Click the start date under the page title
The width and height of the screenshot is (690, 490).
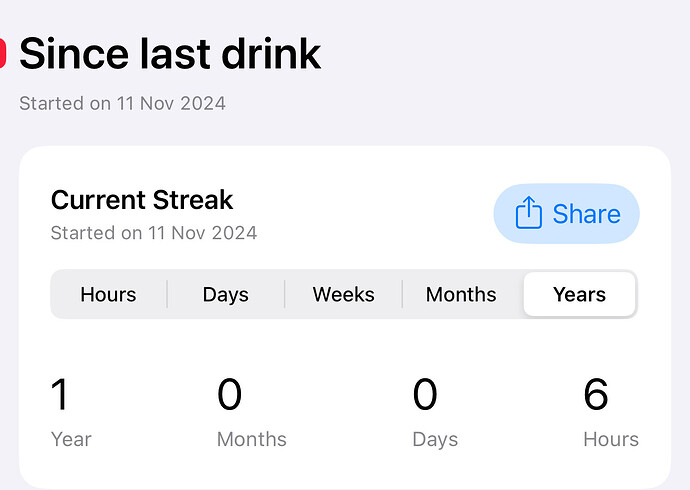click(x=122, y=103)
